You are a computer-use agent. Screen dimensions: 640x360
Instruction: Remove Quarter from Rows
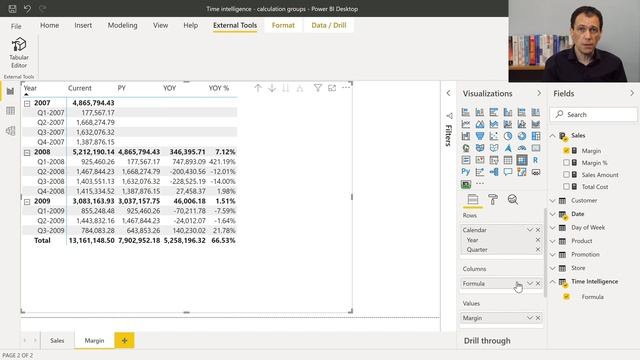(538, 249)
